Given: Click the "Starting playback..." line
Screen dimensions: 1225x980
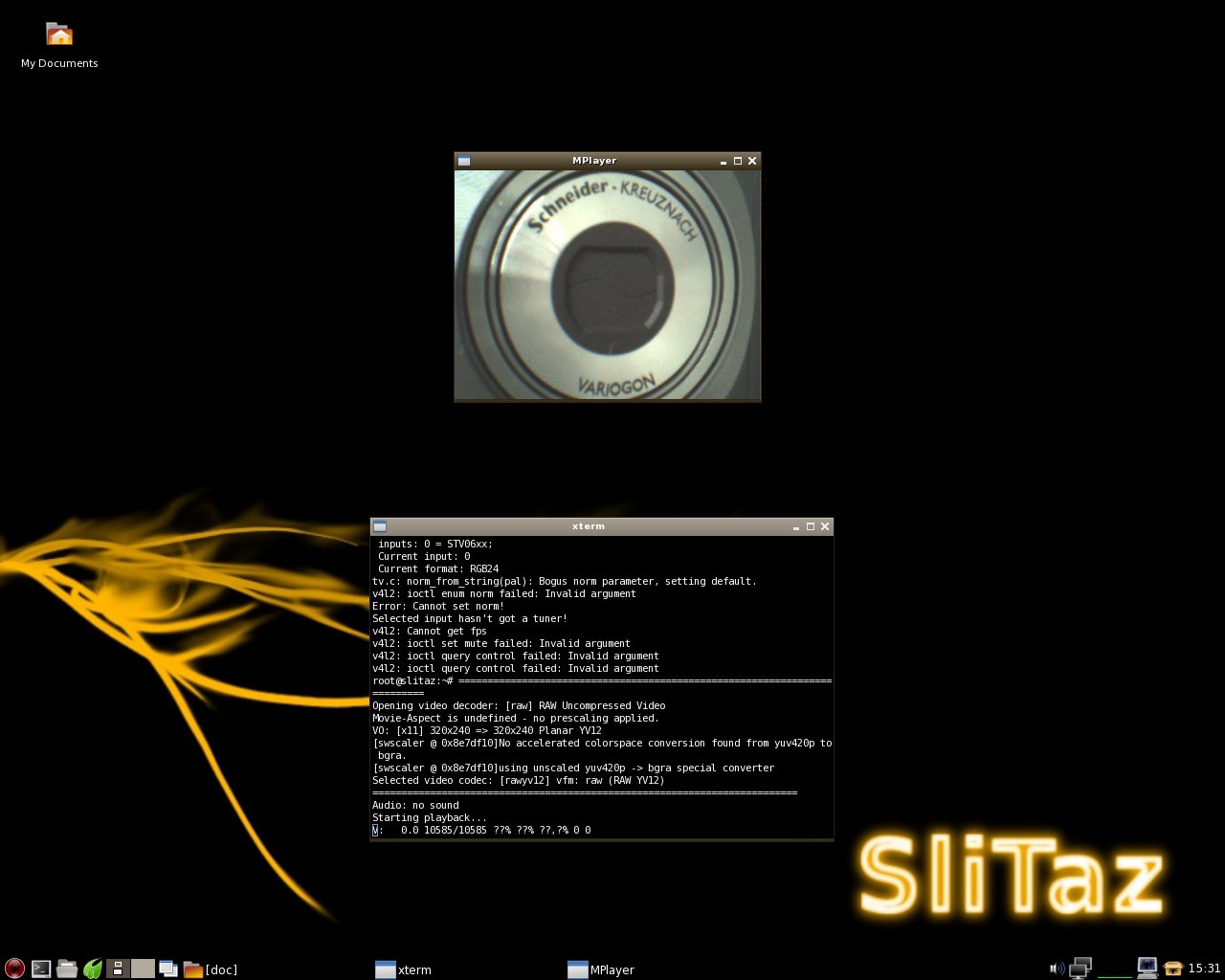Looking at the screenshot, I should 430,817.
